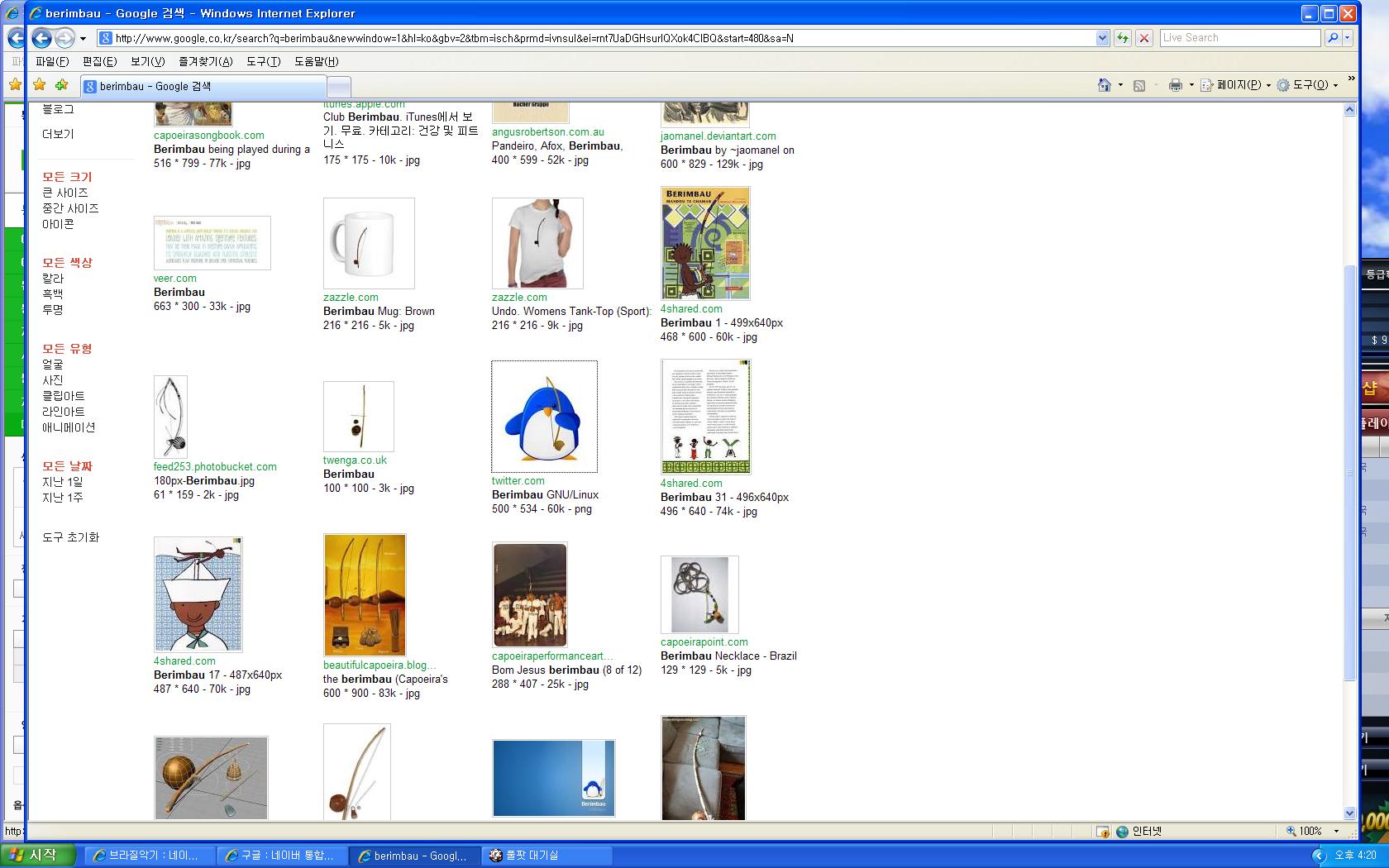Switch to 브라질악기 taskbar window

click(x=150, y=856)
